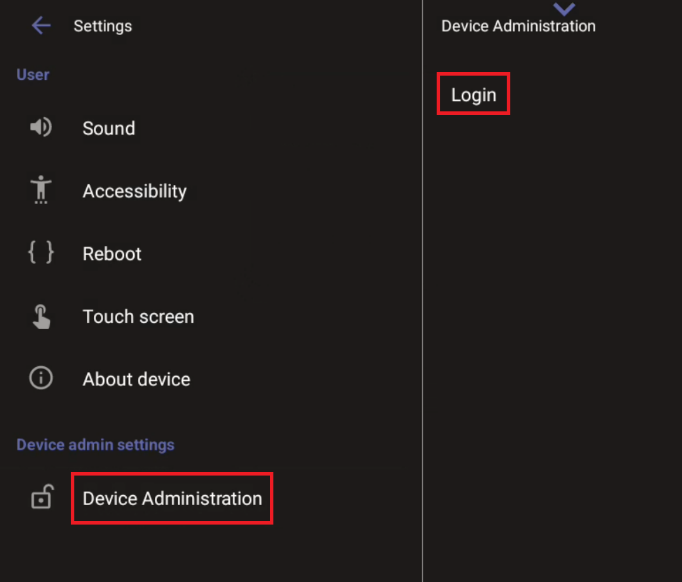Select the Device Administration menu label
Screen dimensions: 682x582
click(172, 498)
